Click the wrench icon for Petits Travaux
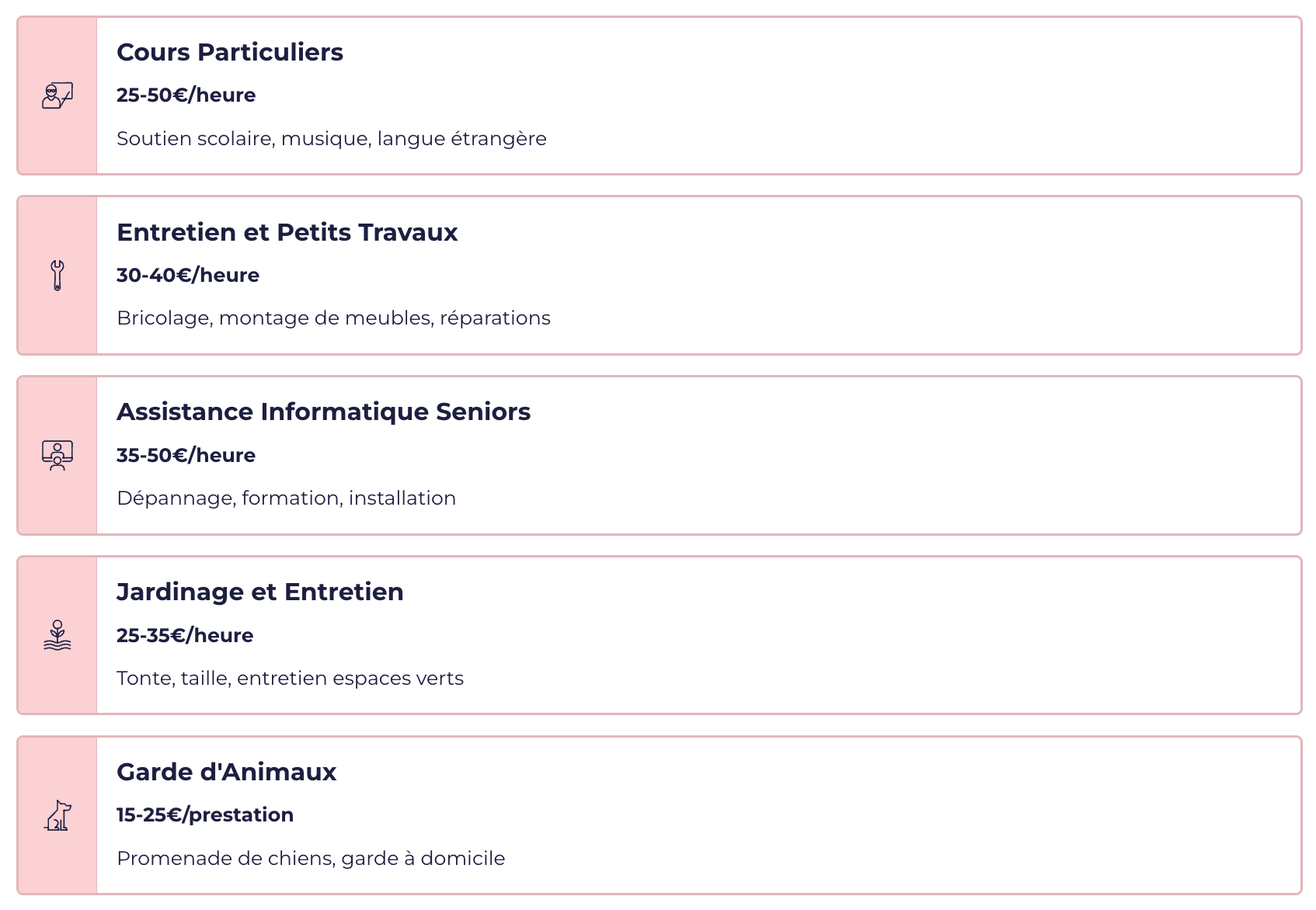The height and width of the screenshot is (910, 1316). [x=57, y=276]
